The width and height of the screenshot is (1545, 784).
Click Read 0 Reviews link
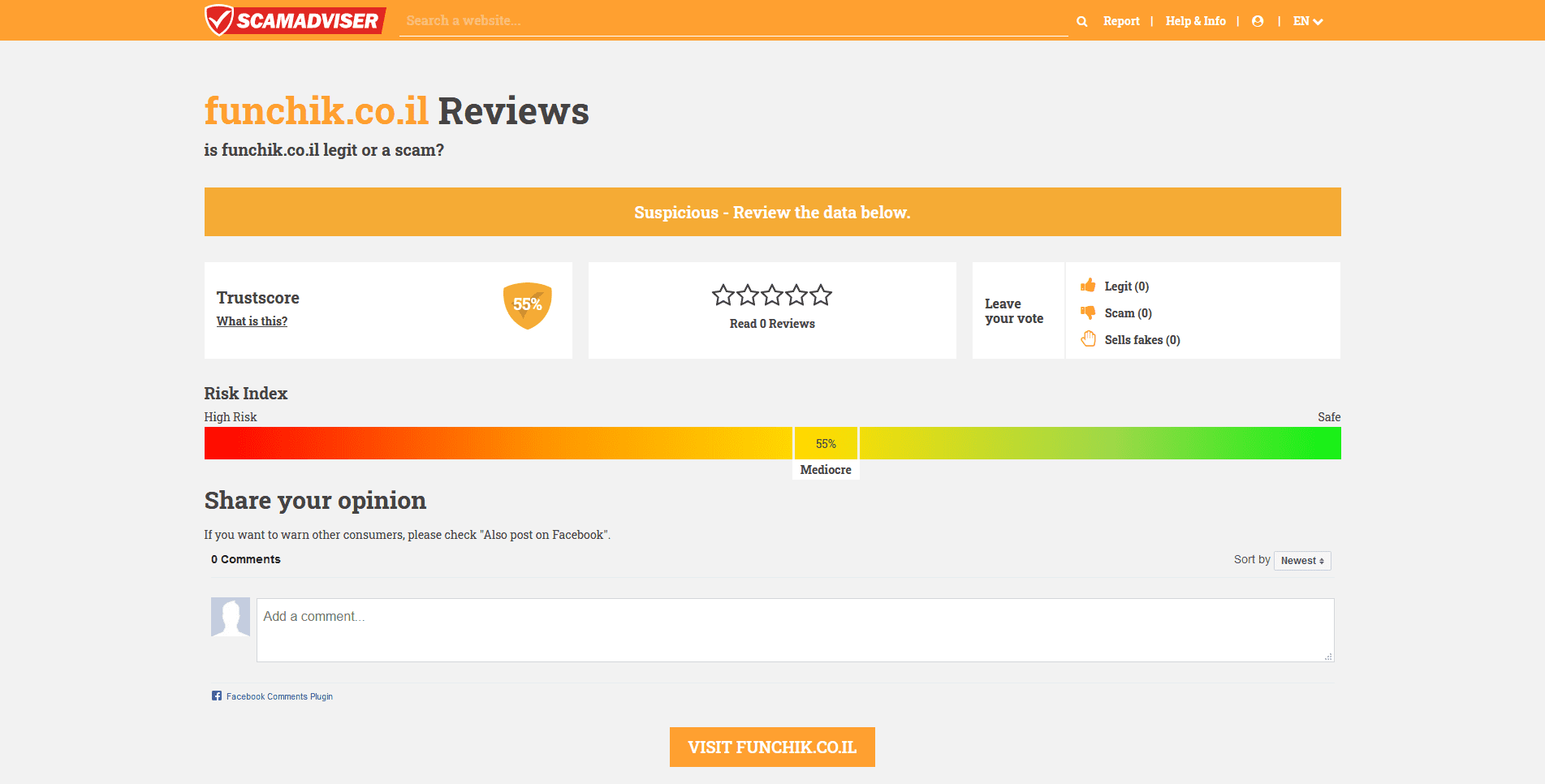pyautogui.click(x=772, y=324)
